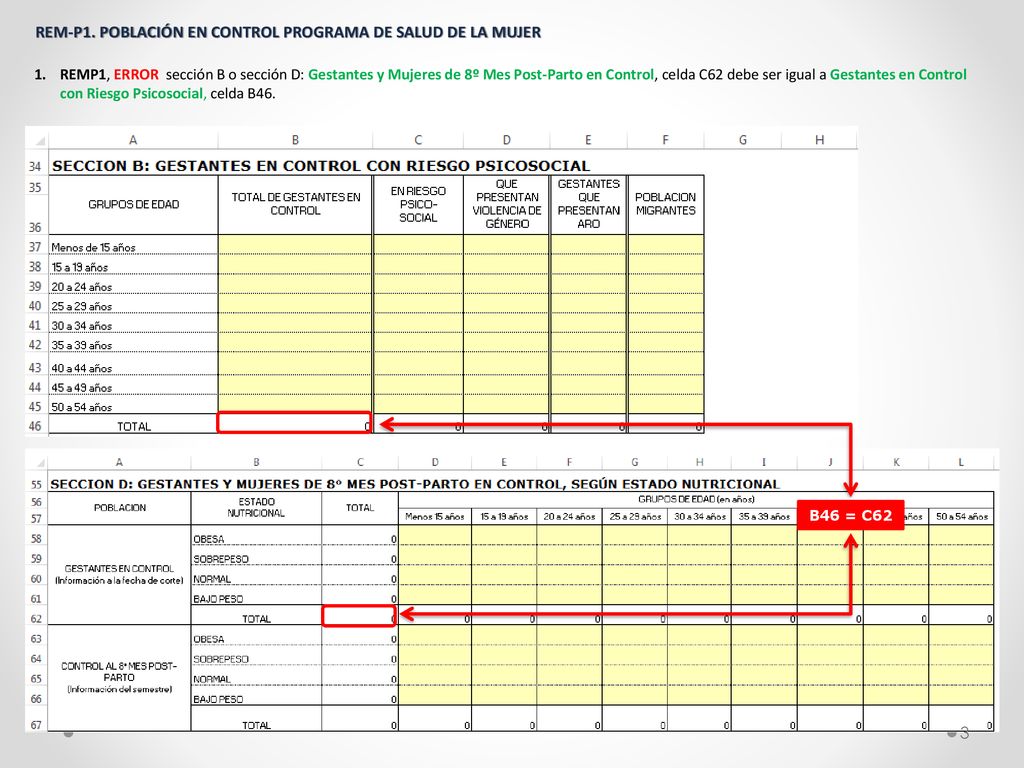Click the 'TOTAL DE GESTANTES EN CONTROL' header
This screenshot has width=1024, height=768.
click(295, 204)
